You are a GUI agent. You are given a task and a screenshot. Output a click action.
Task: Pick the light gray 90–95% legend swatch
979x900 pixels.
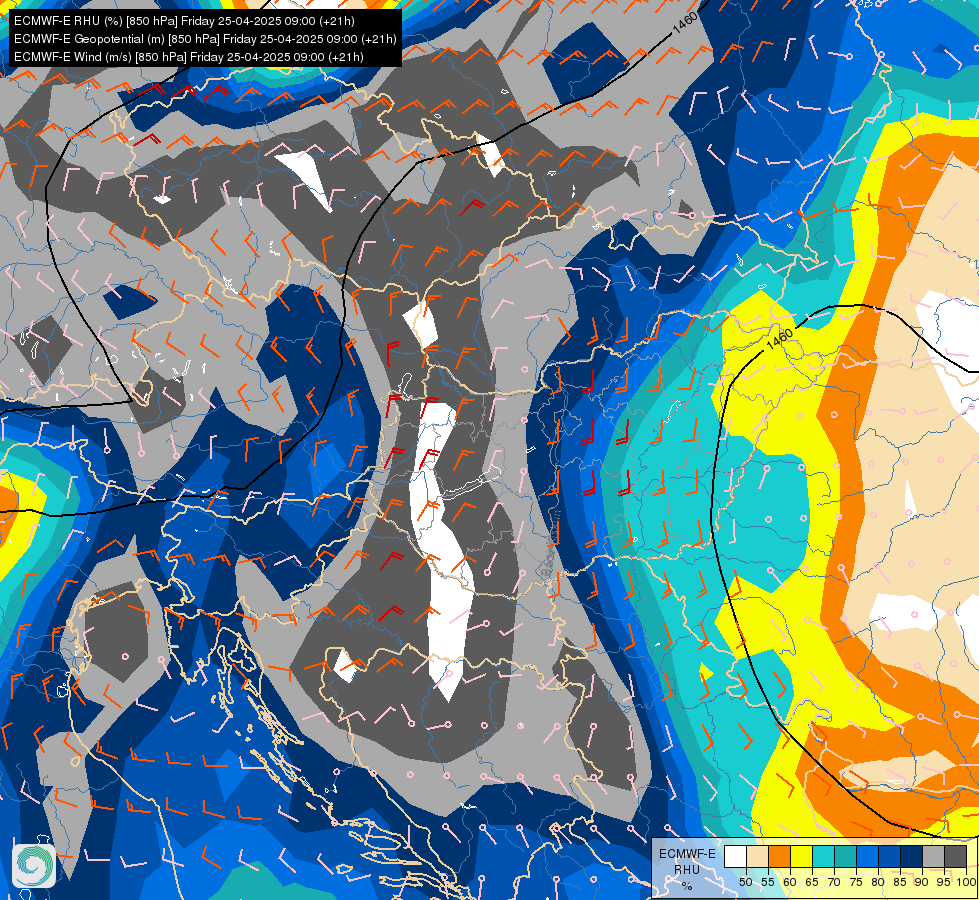coord(933,856)
